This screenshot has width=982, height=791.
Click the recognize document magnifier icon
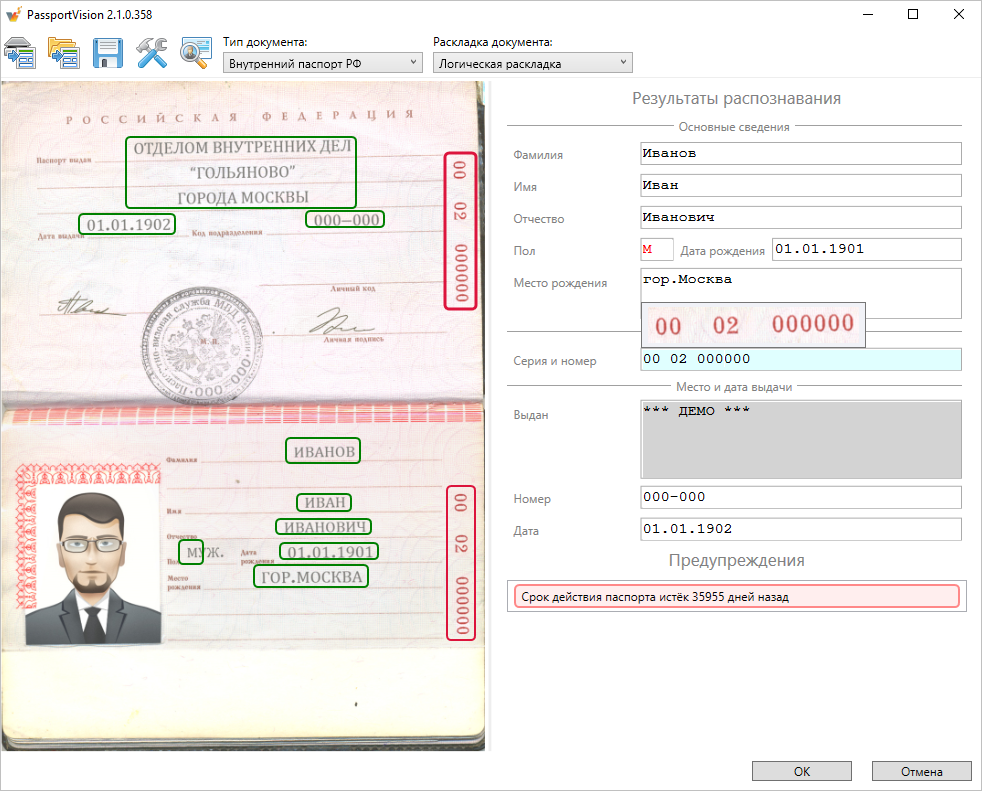tap(196, 53)
